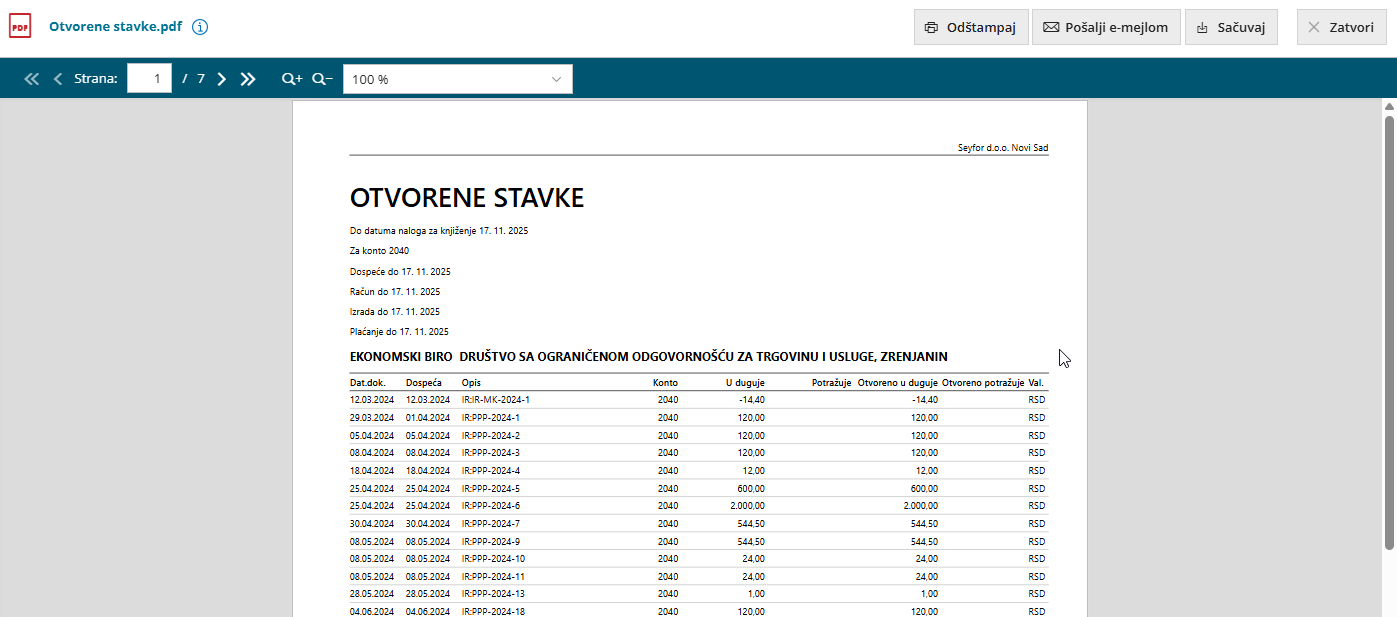Click the 'U duguje' column header
The image size is (1397, 617).
[745, 383]
